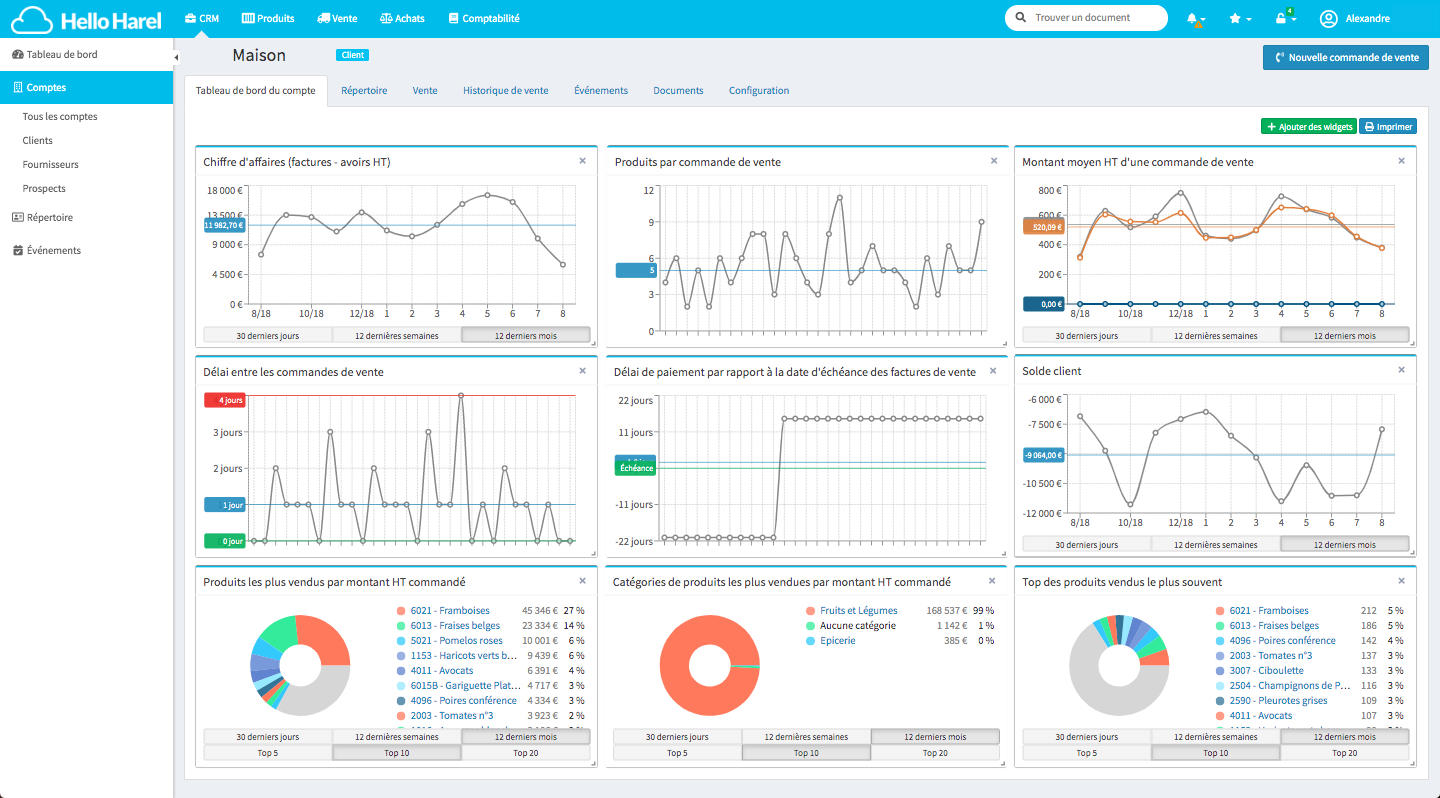Switch to the Répertoire tab
Viewport: 1440px width, 798px height.
click(x=364, y=91)
